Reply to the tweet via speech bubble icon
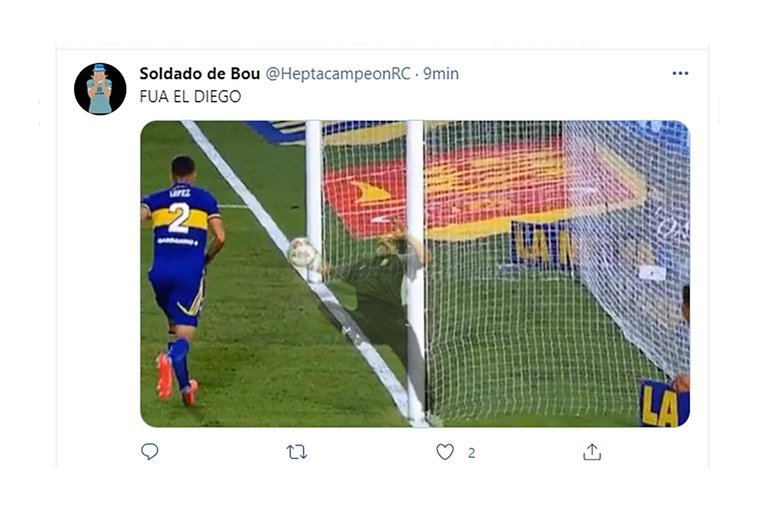The width and height of the screenshot is (768, 512). (x=149, y=451)
